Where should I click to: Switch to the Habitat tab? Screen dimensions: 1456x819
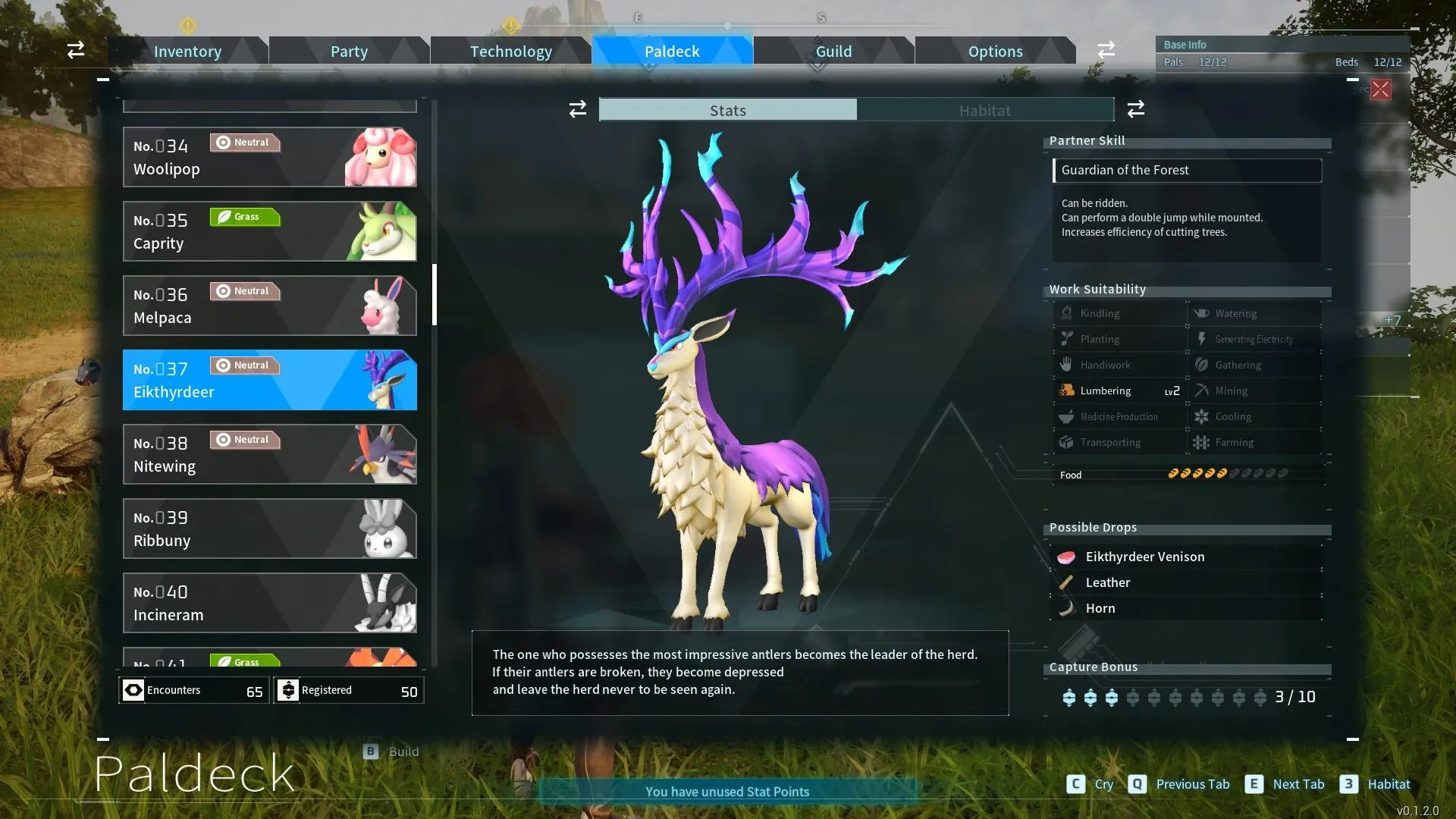[x=985, y=110]
